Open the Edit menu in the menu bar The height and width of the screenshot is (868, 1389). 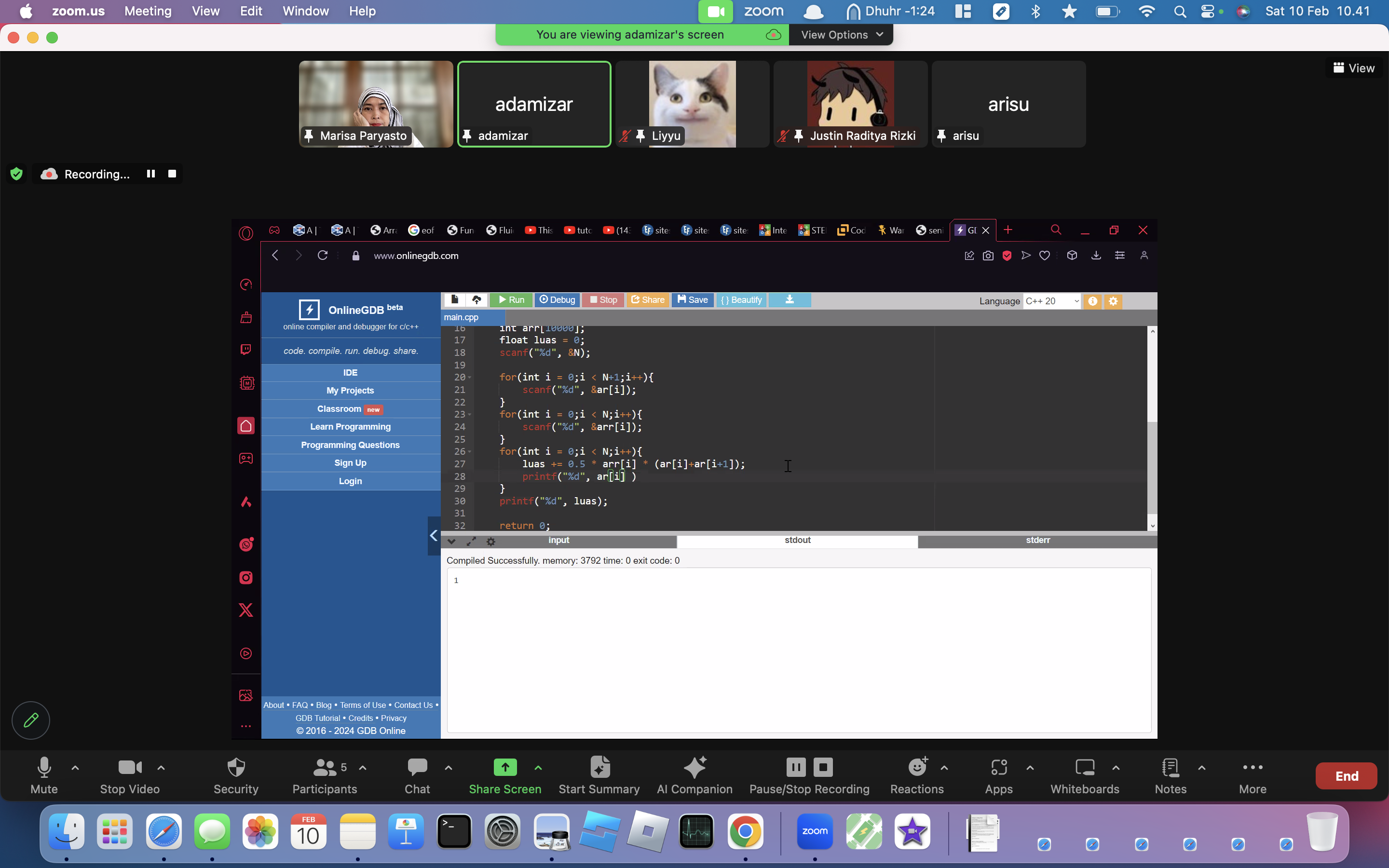[x=251, y=11]
